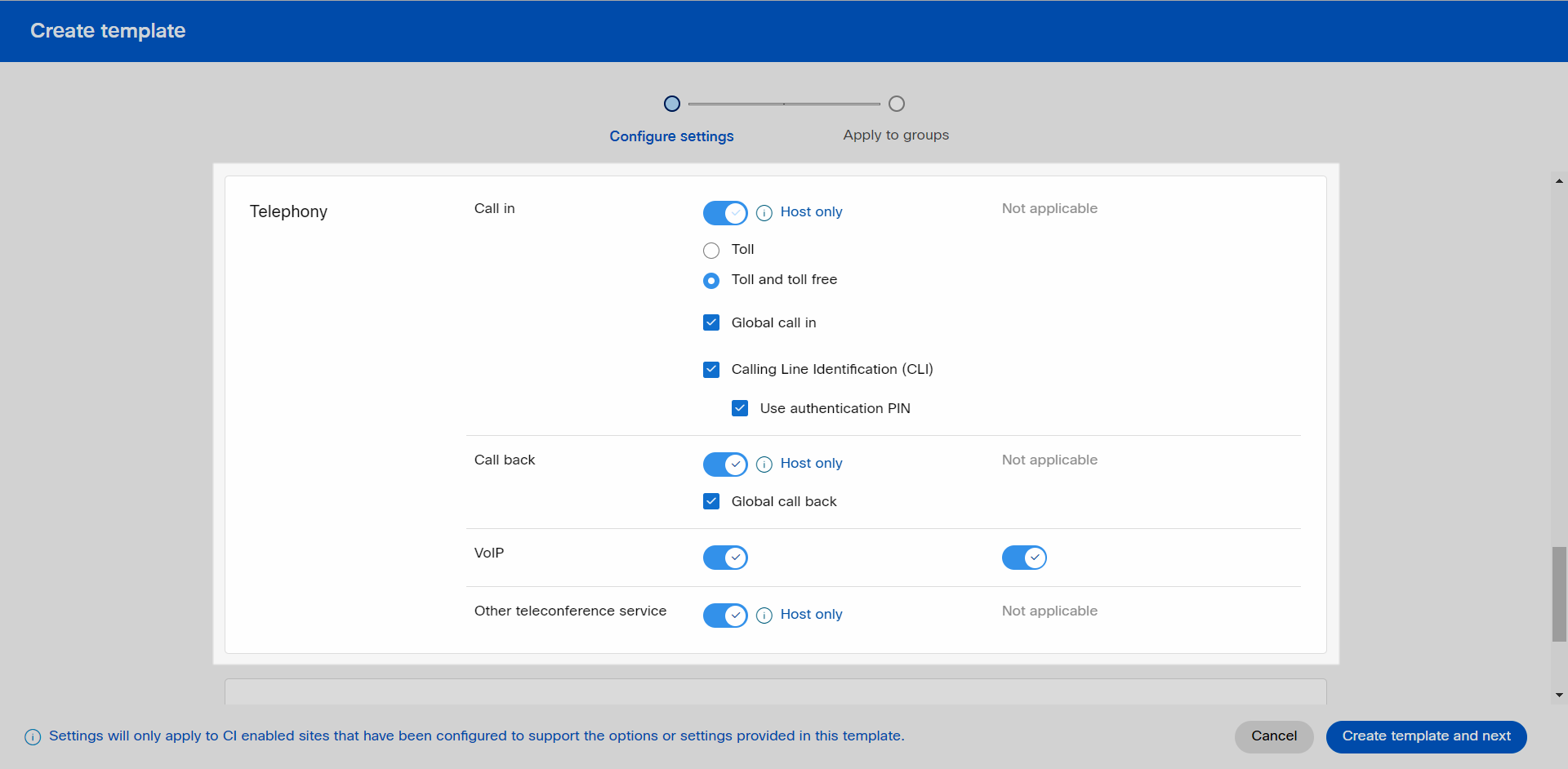The height and width of the screenshot is (769, 1568).
Task: Select Toll and toll free radio option
Action: click(711, 280)
